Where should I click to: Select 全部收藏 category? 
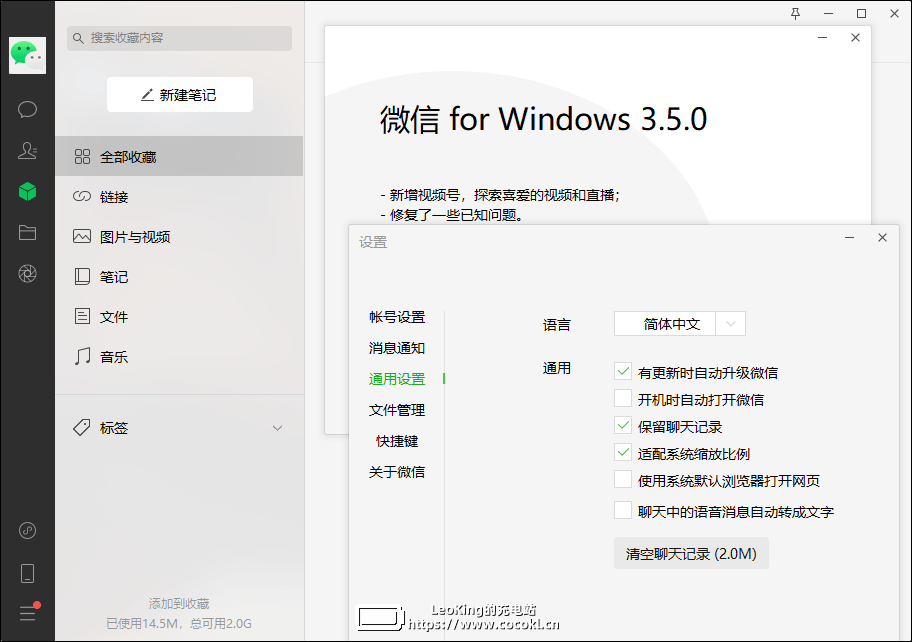pyautogui.click(x=179, y=156)
